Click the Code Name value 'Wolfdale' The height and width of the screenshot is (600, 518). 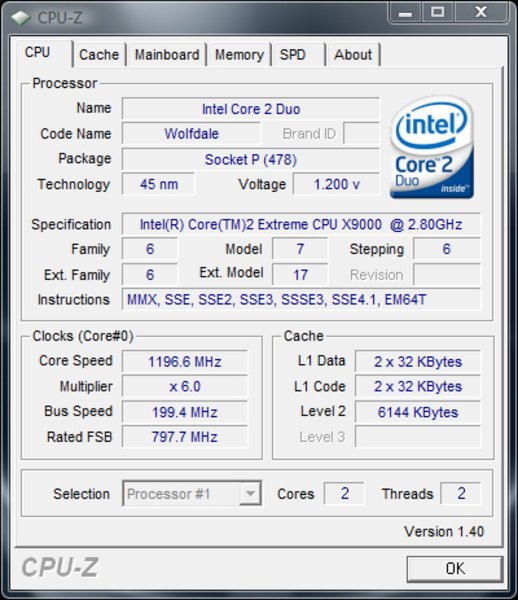tap(191, 134)
